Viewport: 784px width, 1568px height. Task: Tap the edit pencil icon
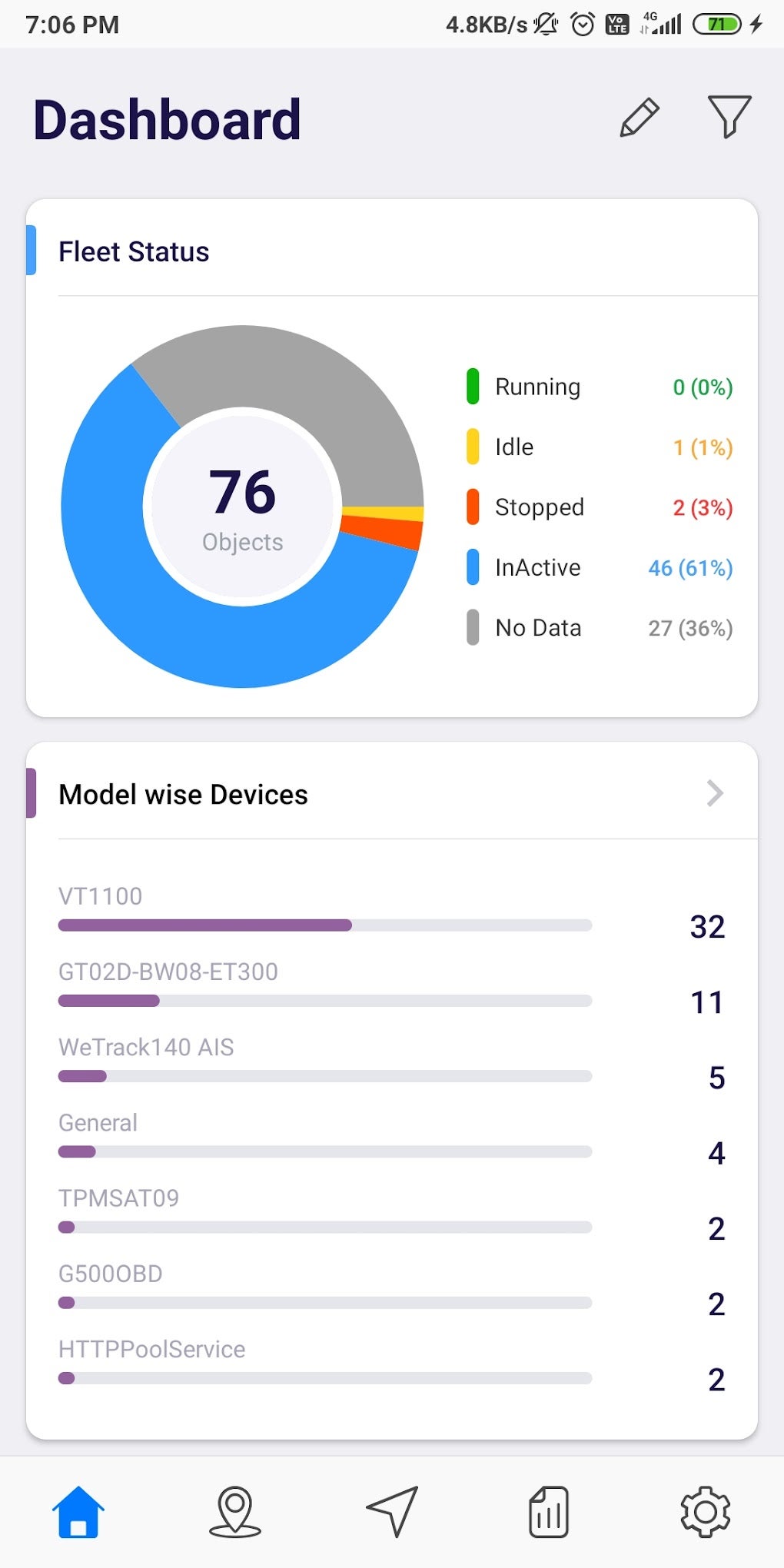click(639, 118)
